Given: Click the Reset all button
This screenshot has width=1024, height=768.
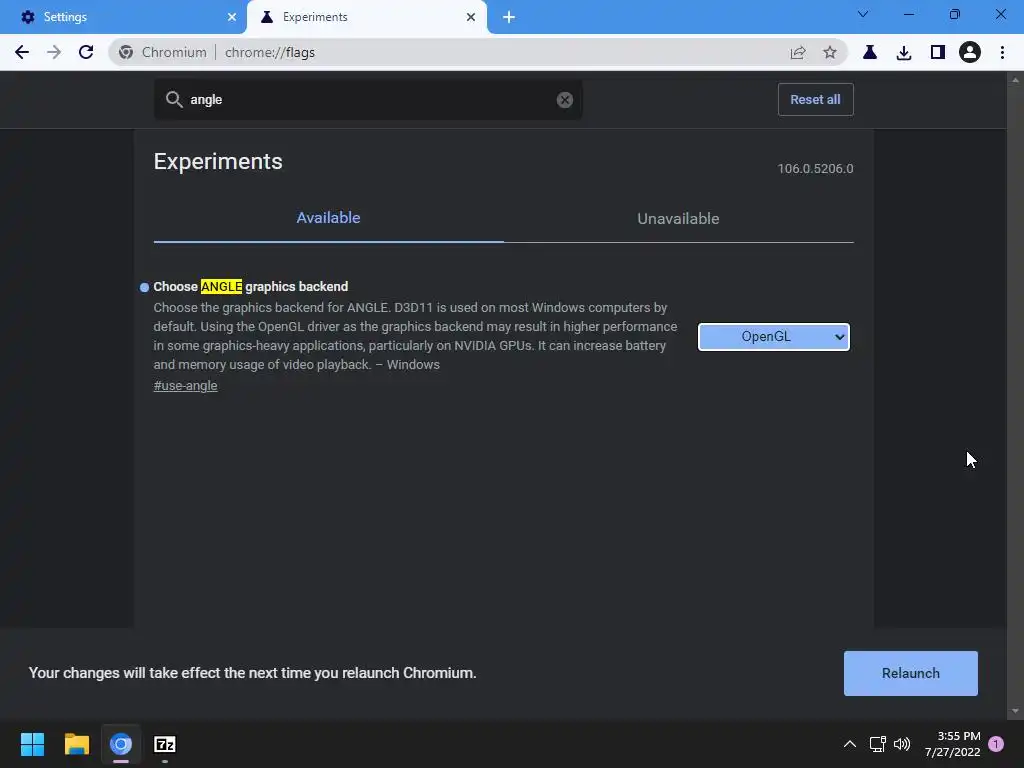Looking at the screenshot, I should pyautogui.click(x=816, y=99).
